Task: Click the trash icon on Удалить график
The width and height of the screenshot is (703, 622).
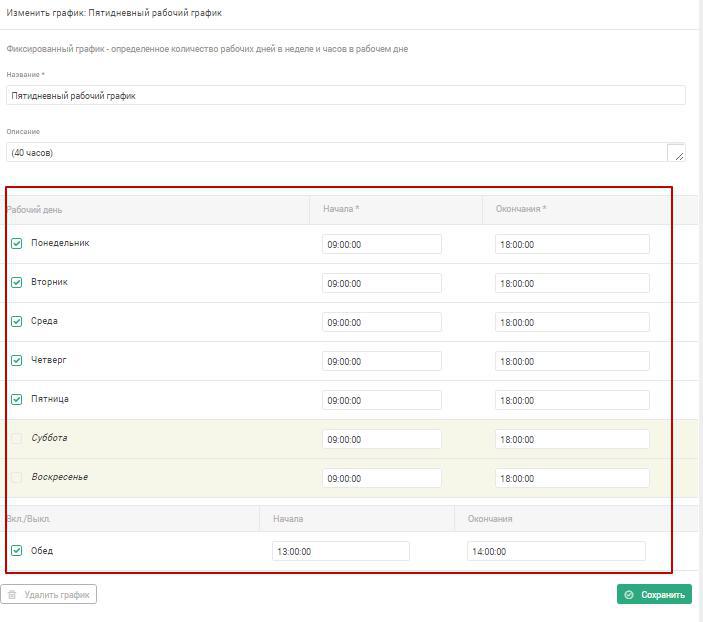Action: coord(12,595)
